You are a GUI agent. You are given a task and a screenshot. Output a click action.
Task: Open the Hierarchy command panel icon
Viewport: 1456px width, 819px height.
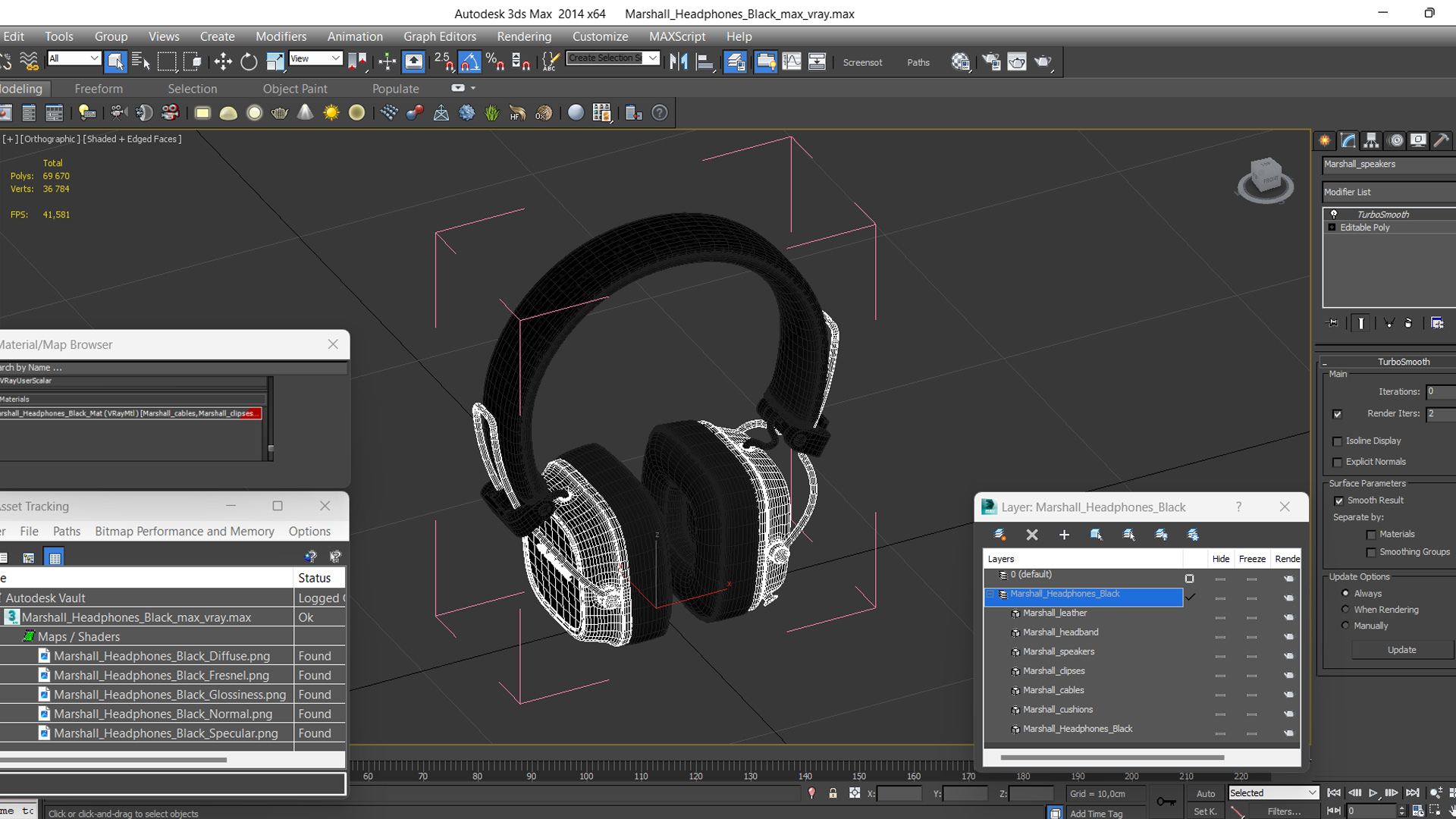[1371, 140]
